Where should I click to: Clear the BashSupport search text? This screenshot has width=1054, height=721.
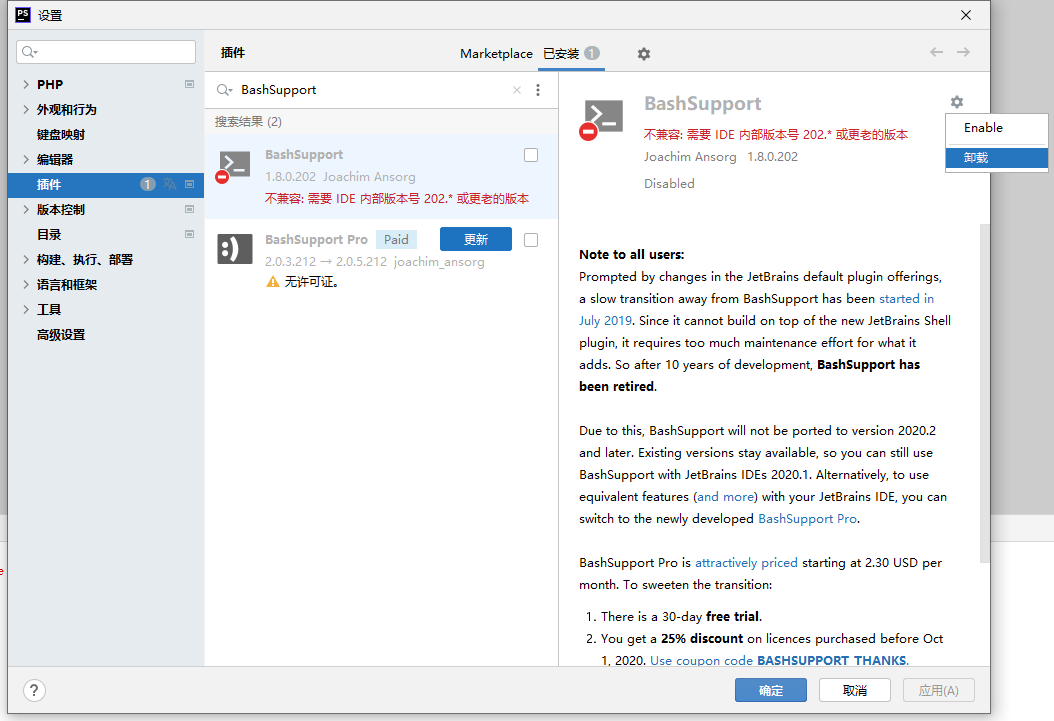517,90
